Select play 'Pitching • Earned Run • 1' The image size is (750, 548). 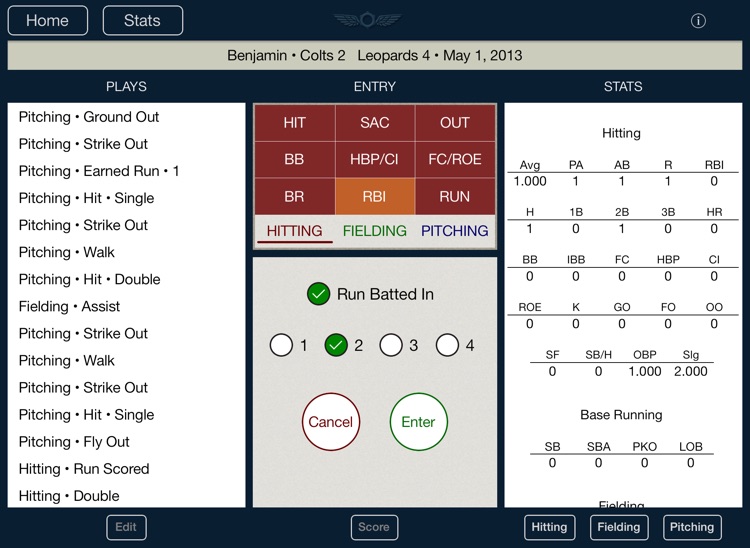126,171
